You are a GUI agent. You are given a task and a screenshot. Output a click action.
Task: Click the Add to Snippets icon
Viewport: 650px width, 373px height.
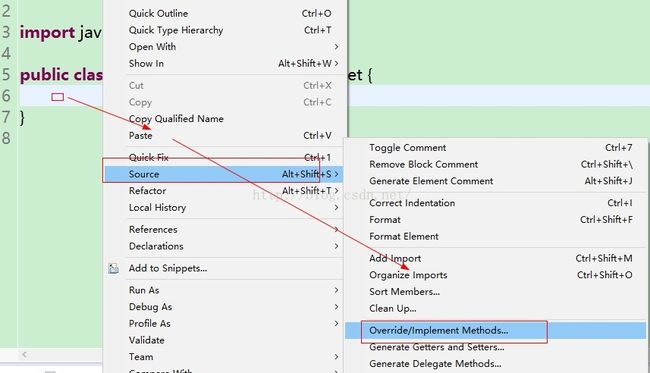click(113, 269)
